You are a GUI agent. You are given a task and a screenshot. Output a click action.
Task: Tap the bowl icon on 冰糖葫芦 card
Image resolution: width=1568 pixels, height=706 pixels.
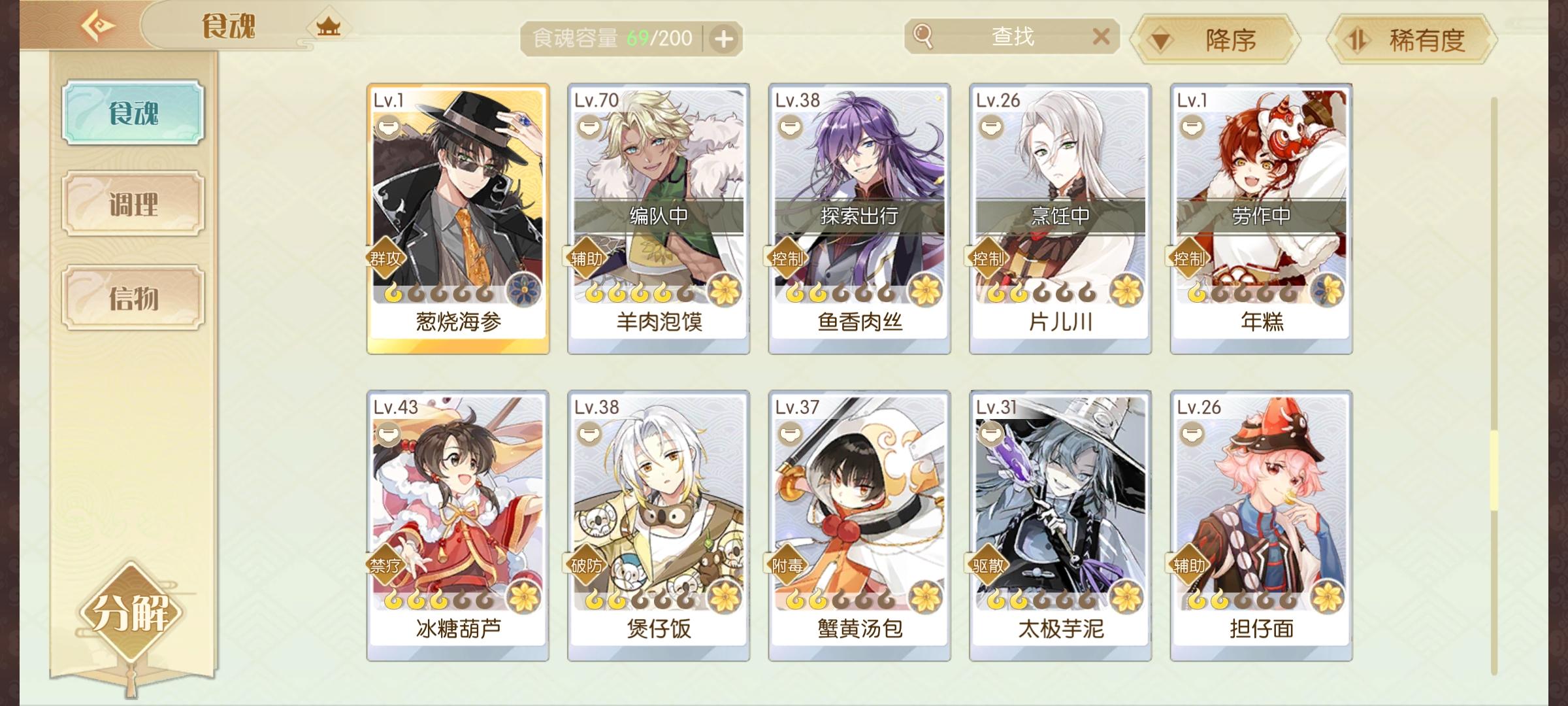coord(388,433)
